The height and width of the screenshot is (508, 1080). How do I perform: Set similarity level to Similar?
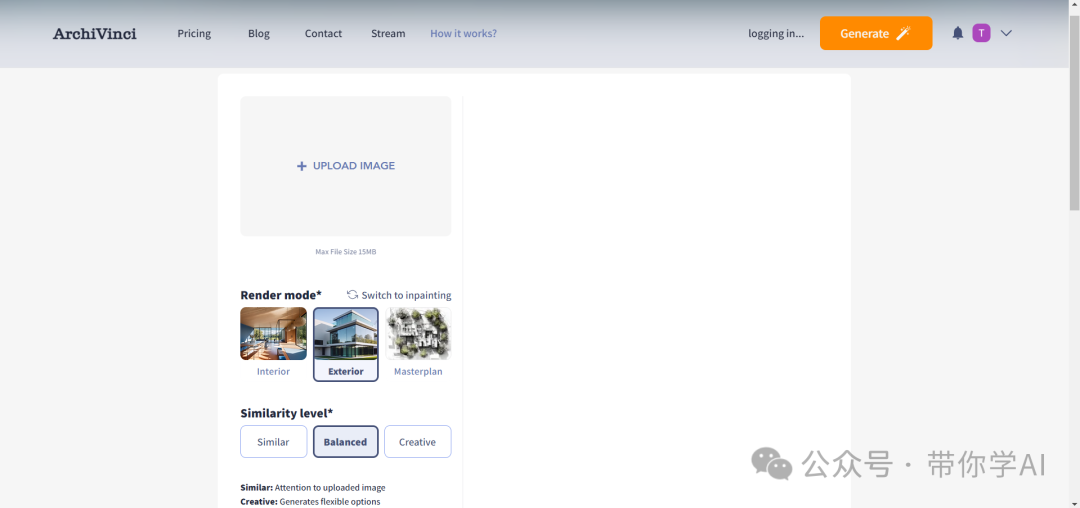[273, 442]
